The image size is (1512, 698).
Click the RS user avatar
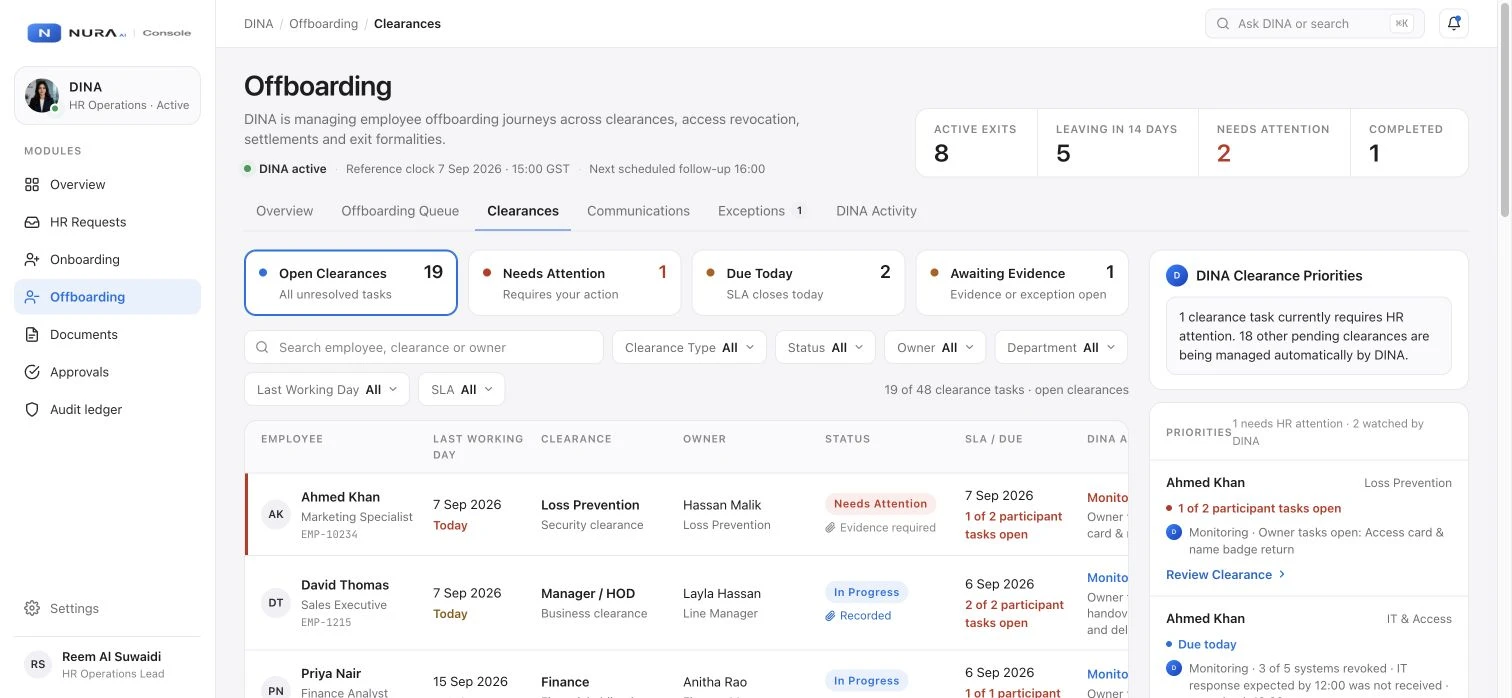point(38,665)
